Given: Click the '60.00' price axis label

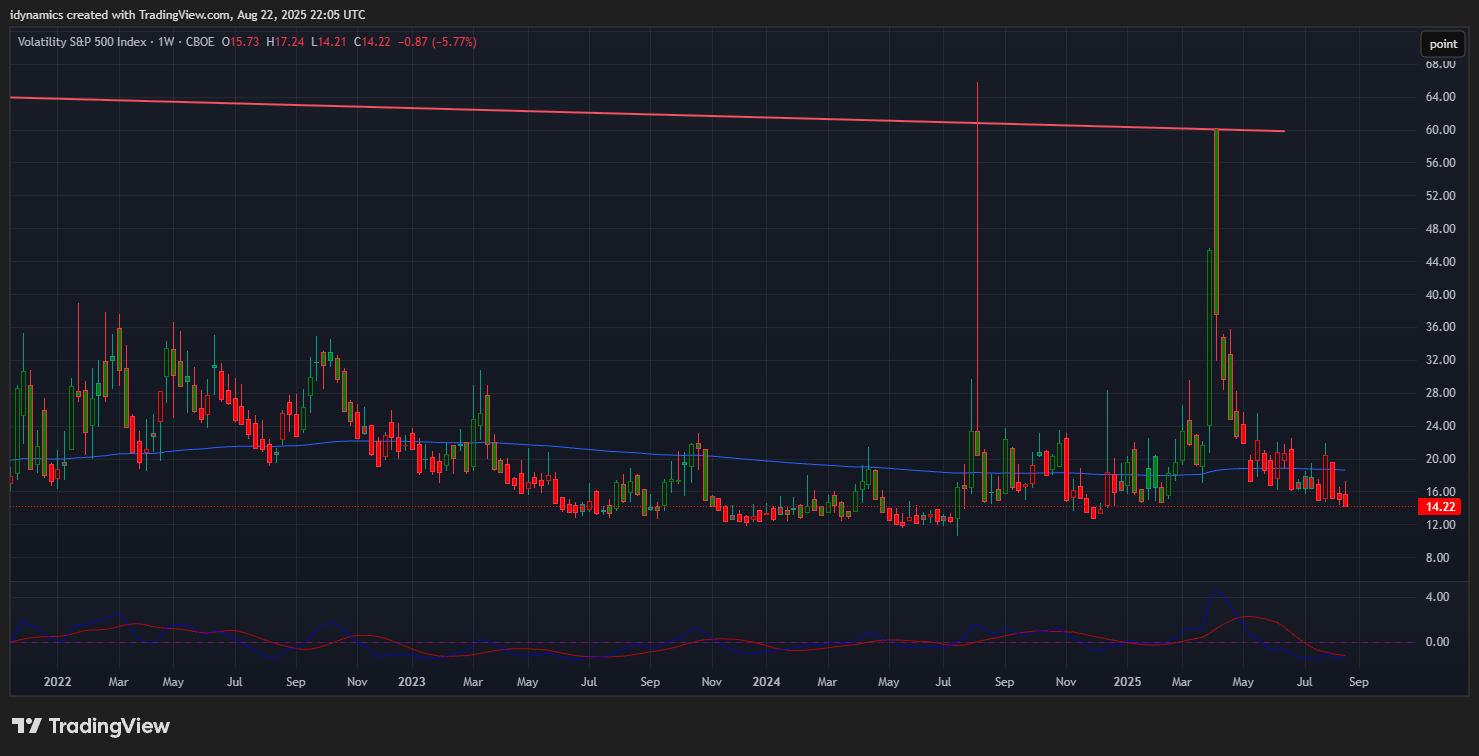Looking at the screenshot, I should (x=1439, y=130).
